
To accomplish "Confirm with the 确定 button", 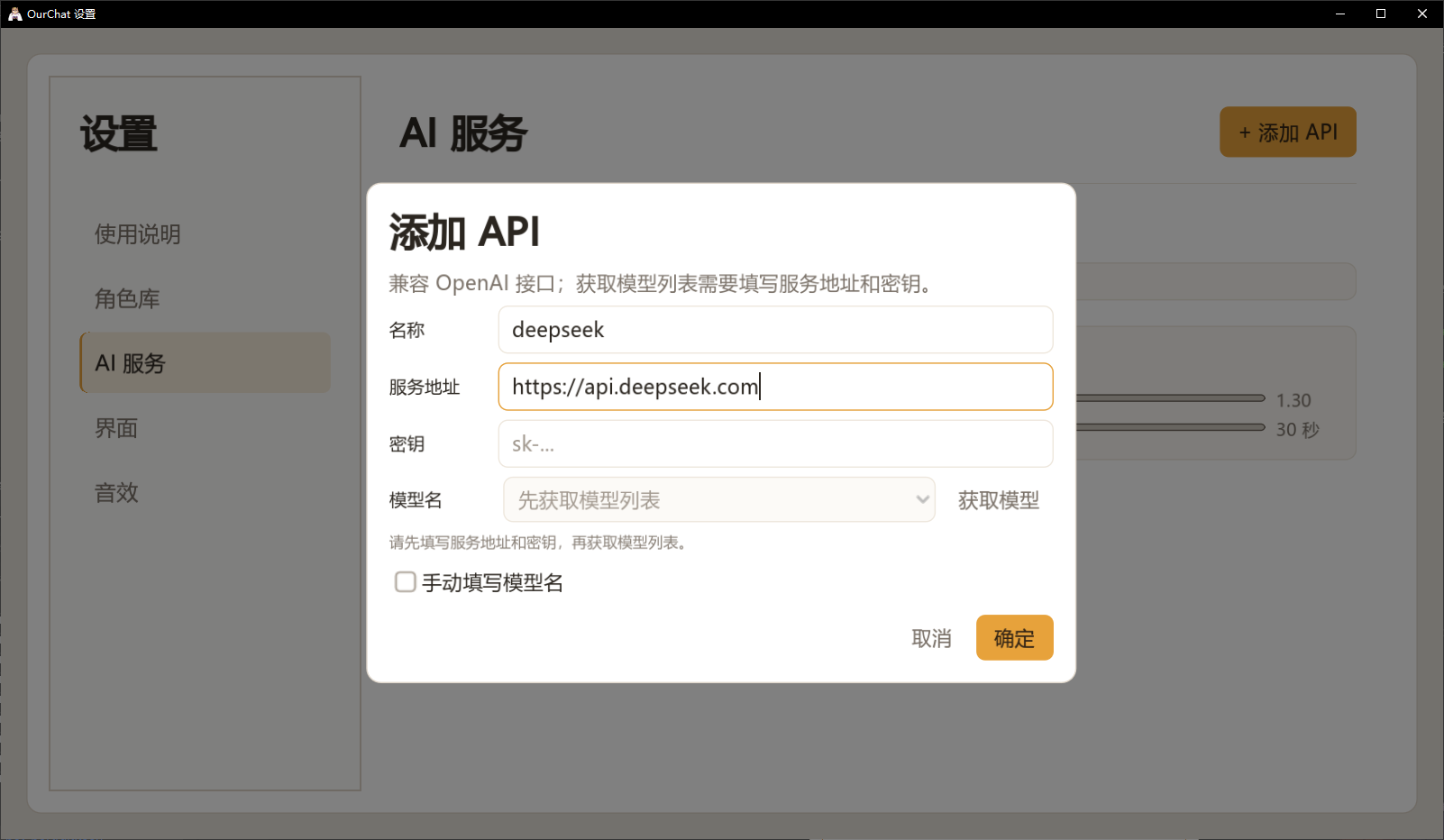I will tap(1014, 638).
